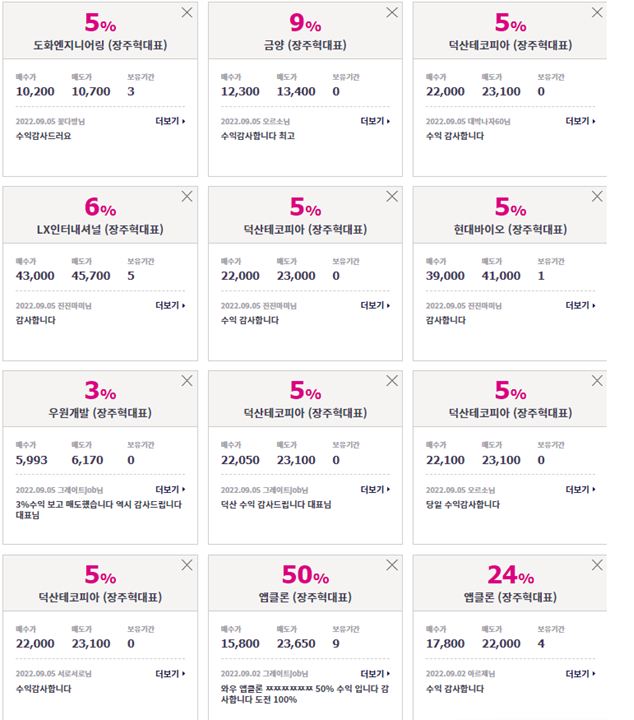Dismiss the LX인터내셔널 6% card
The width and height of the screenshot is (634, 720).
(187, 197)
